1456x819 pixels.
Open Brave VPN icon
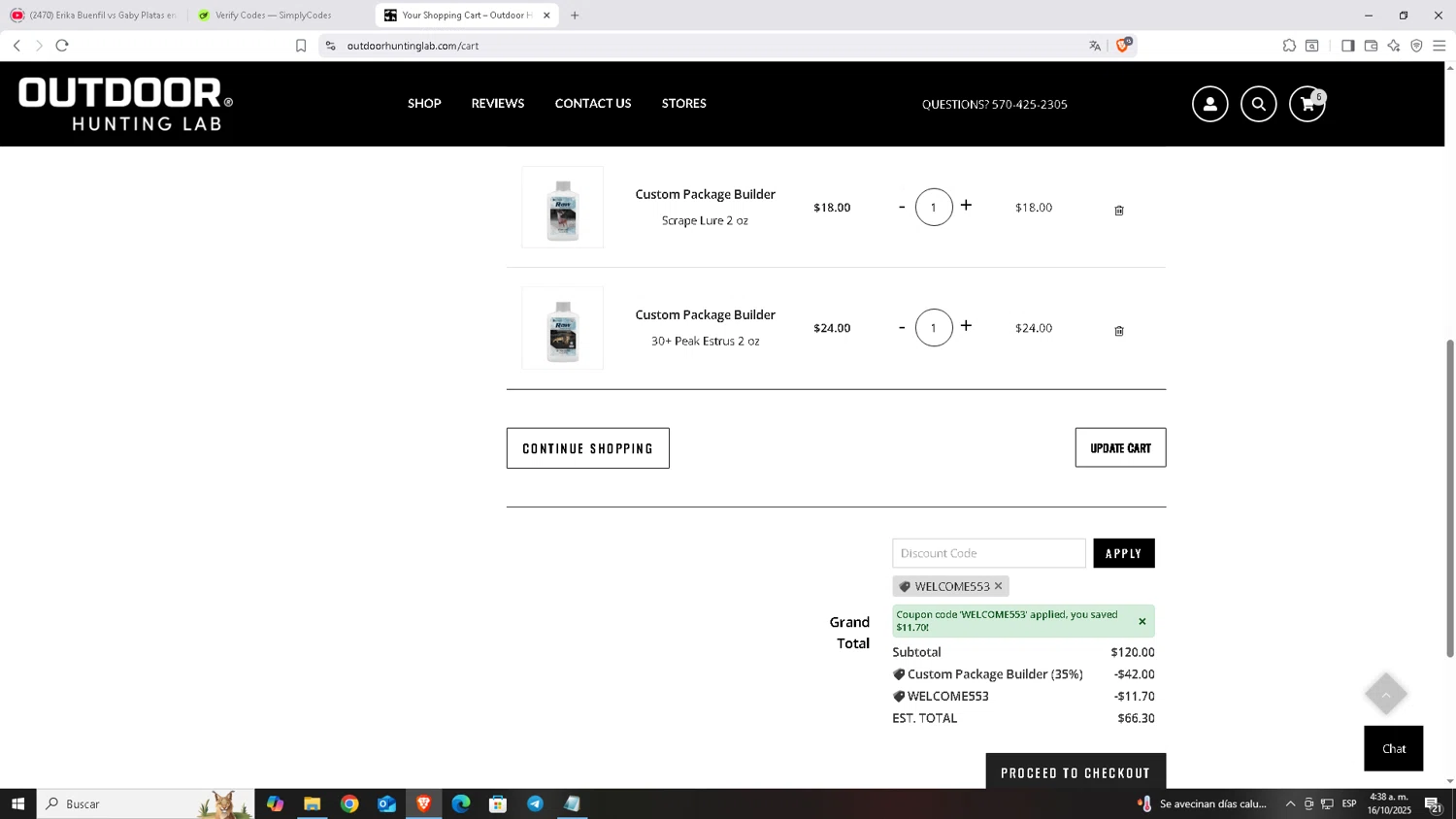1416,46
